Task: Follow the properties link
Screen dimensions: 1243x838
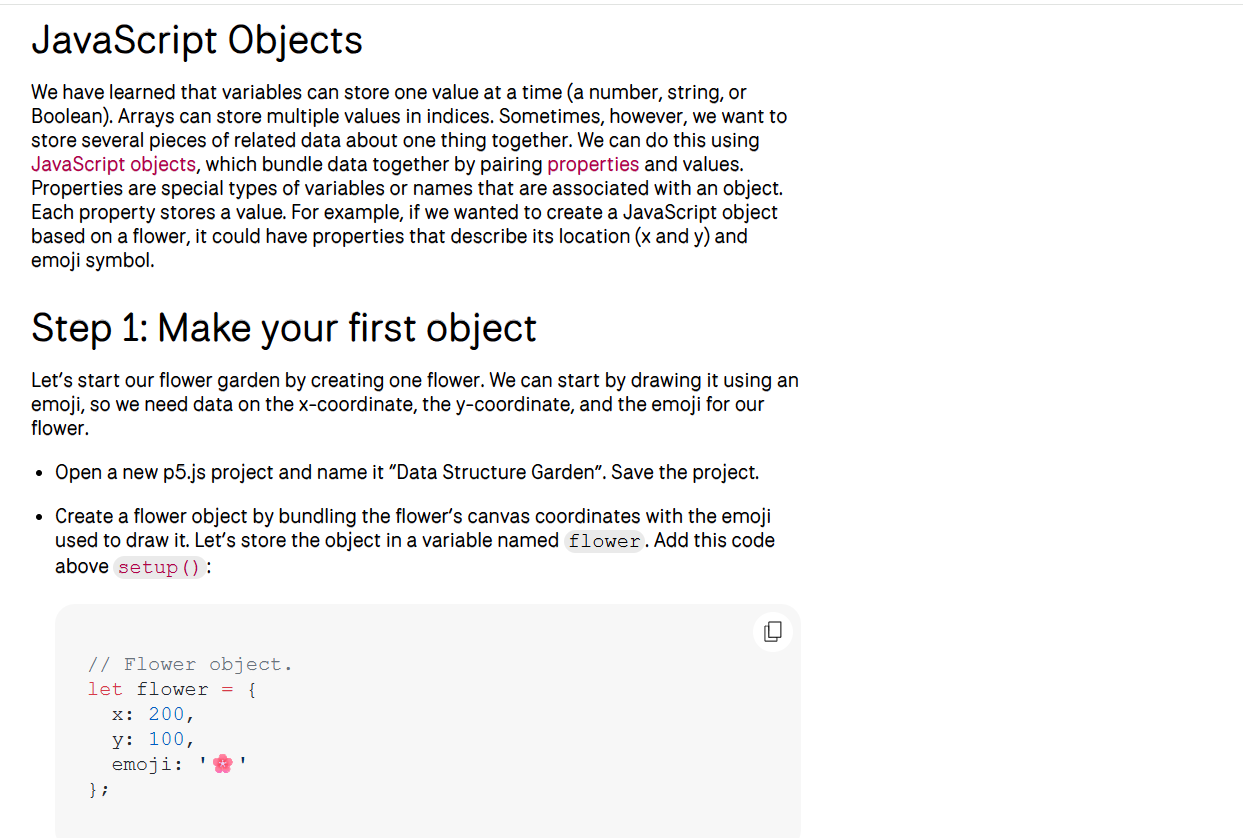Action: (593, 164)
